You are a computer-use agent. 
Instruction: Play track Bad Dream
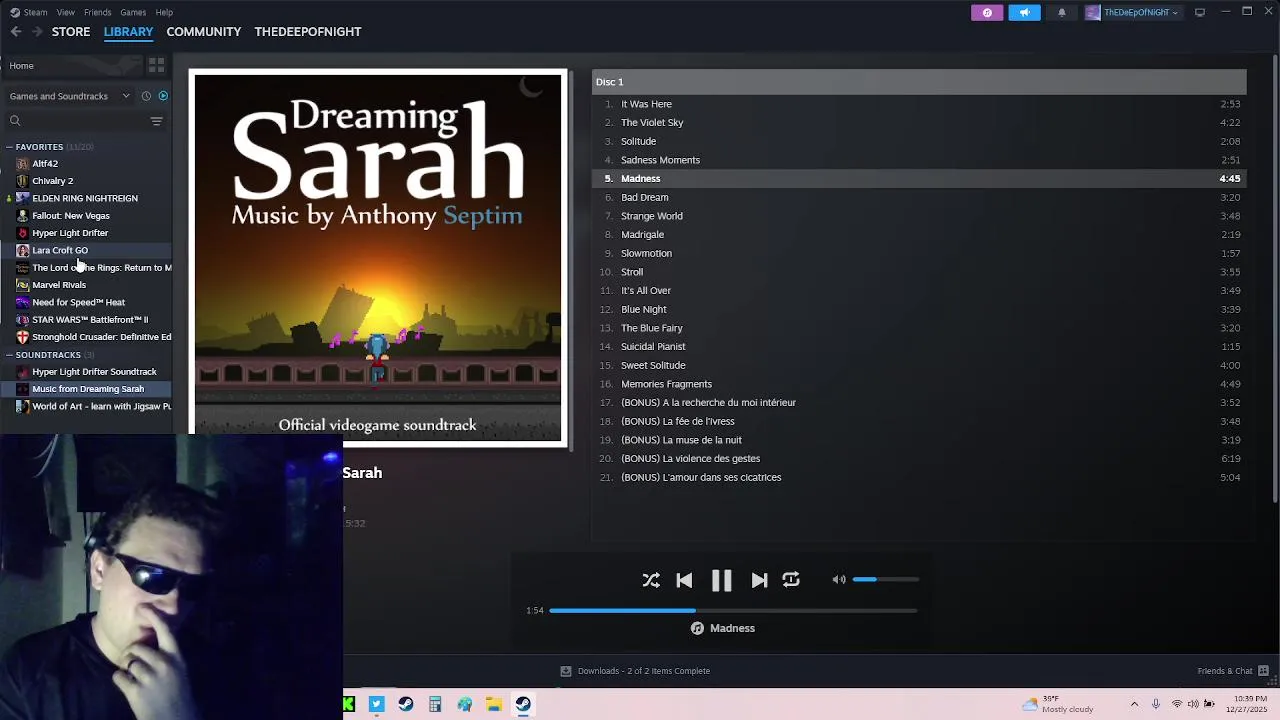tap(919, 198)
